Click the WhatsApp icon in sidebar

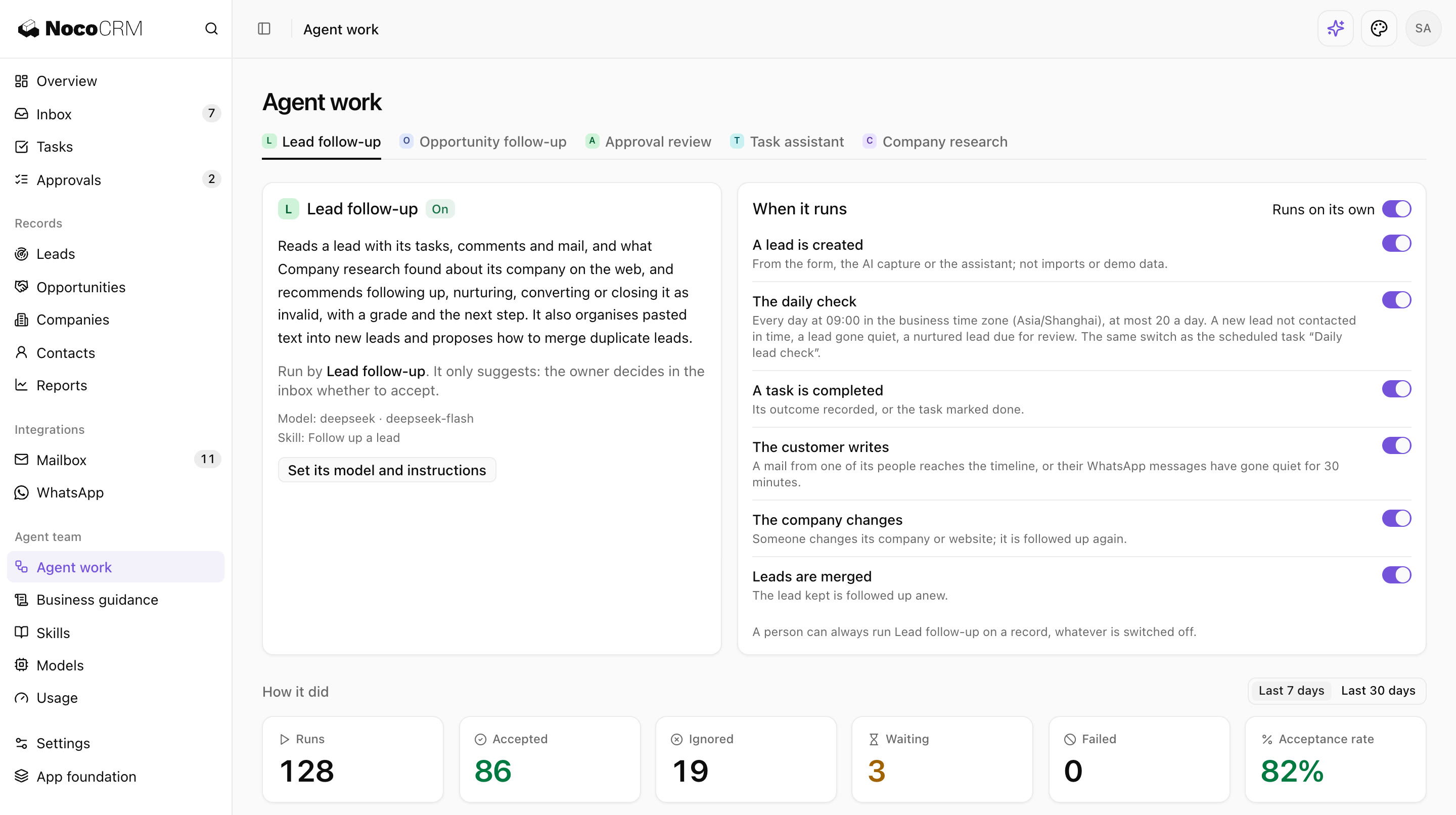tap(21, 493)
